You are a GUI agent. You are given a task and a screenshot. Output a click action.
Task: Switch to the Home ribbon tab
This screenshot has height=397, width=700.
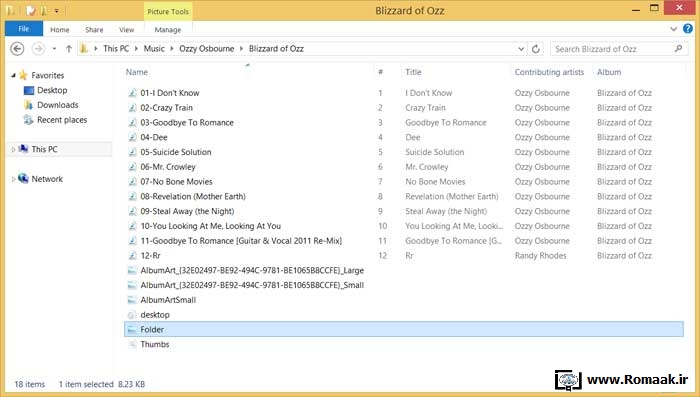tap(59, 29)
